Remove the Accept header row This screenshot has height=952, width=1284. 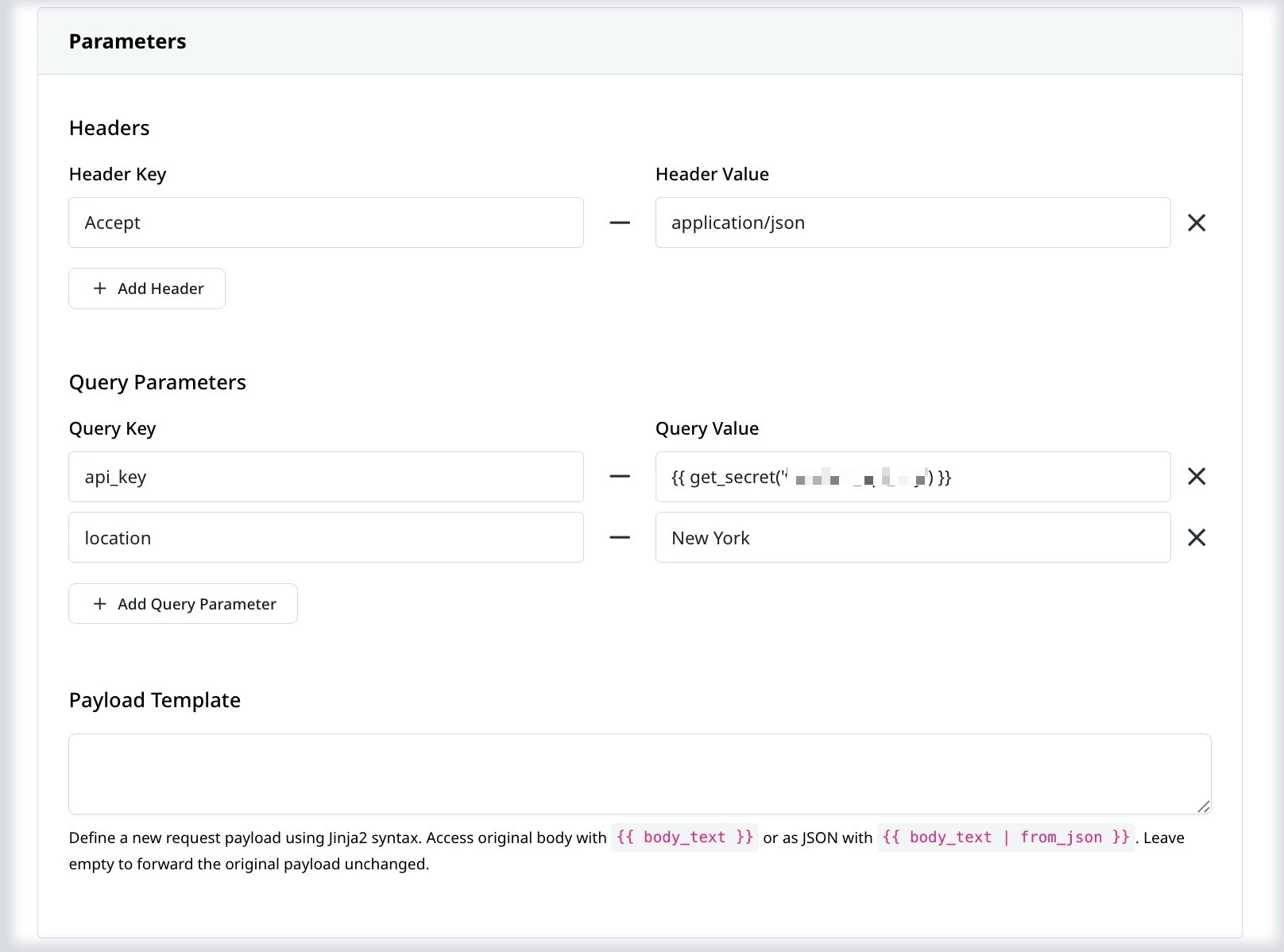[1196, 223]
